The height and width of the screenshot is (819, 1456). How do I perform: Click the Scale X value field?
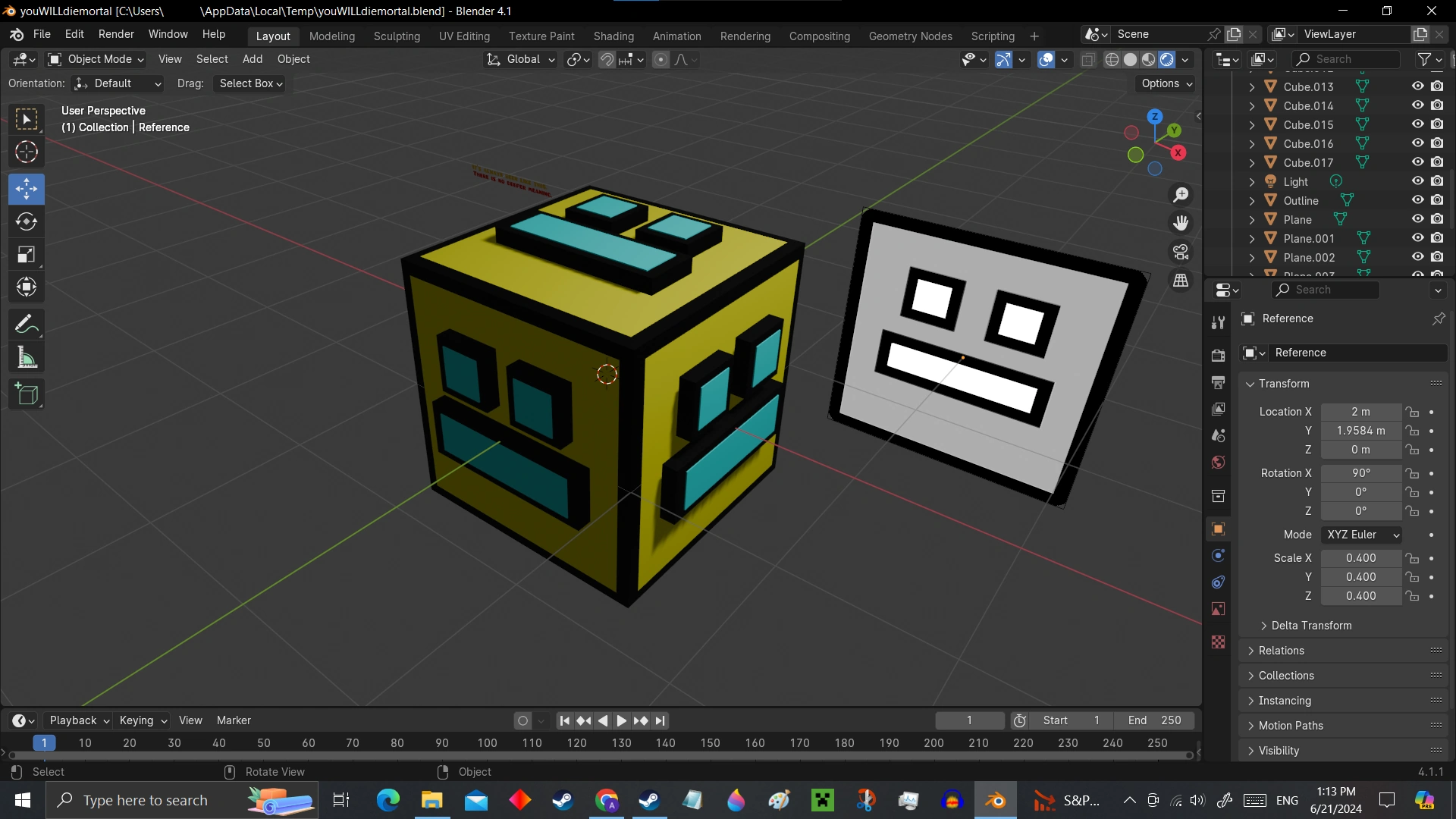pos(1360,558)
